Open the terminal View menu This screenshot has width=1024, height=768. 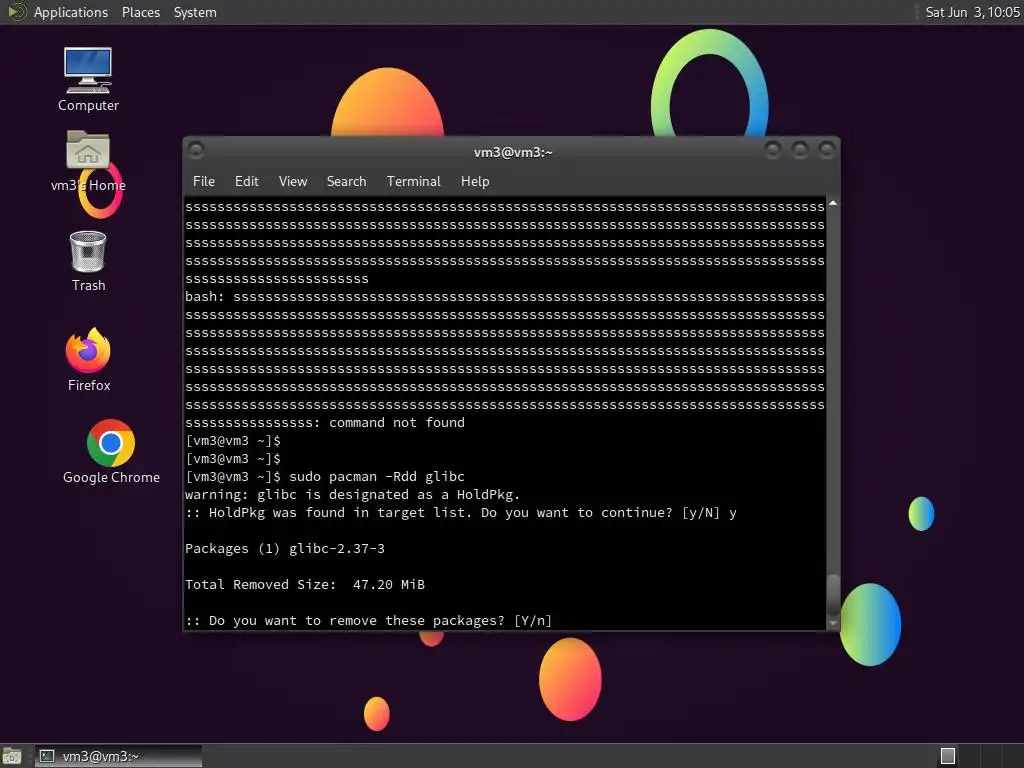point(293,182)
